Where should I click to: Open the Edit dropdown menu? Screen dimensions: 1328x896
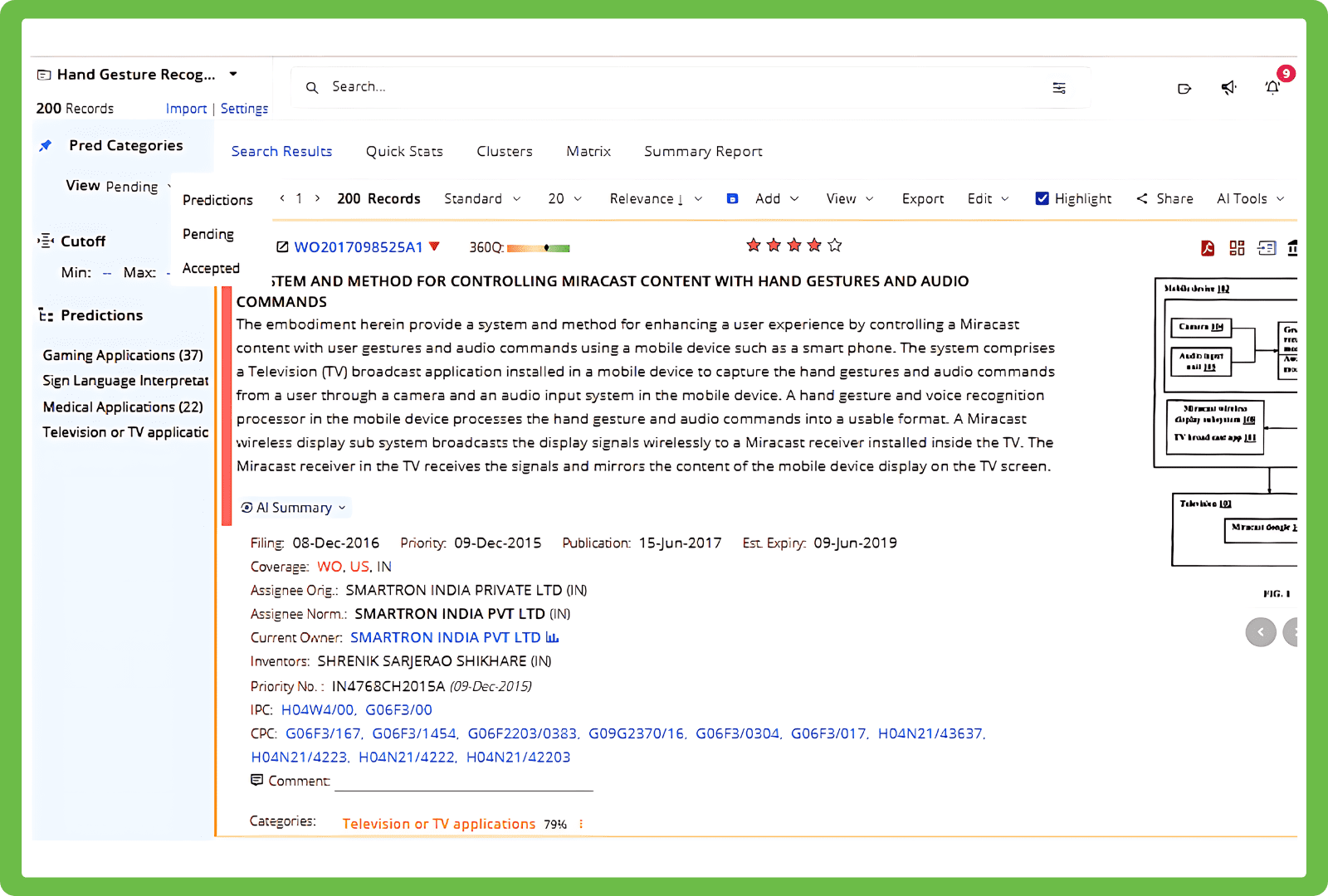988,199
